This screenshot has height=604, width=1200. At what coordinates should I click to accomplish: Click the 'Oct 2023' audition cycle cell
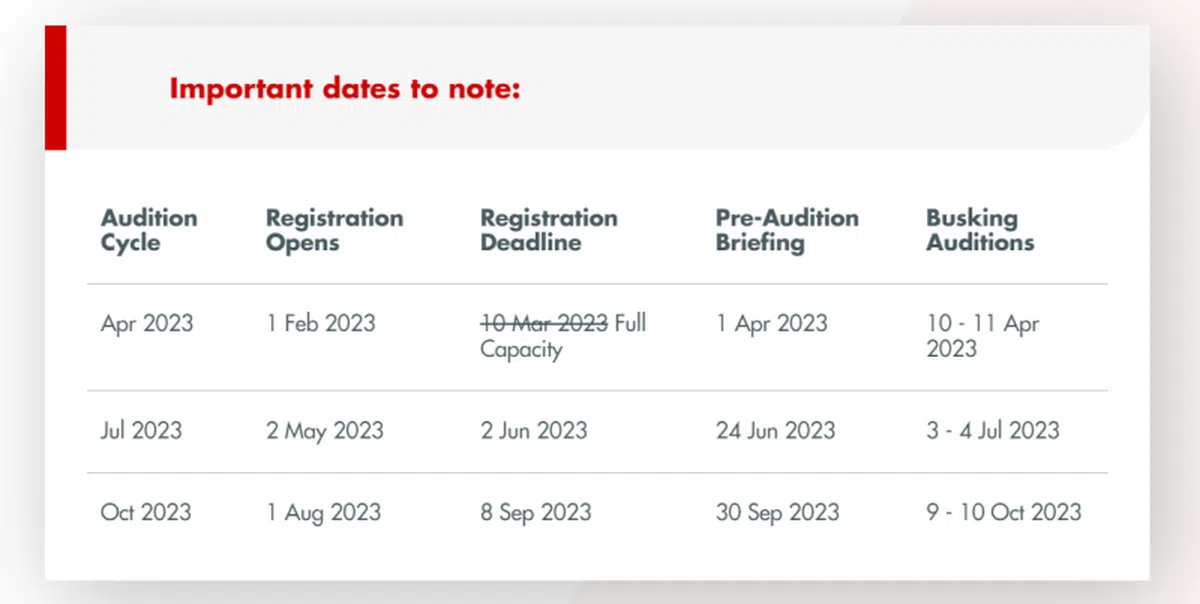pyautogui.click(x=145, y=513)
